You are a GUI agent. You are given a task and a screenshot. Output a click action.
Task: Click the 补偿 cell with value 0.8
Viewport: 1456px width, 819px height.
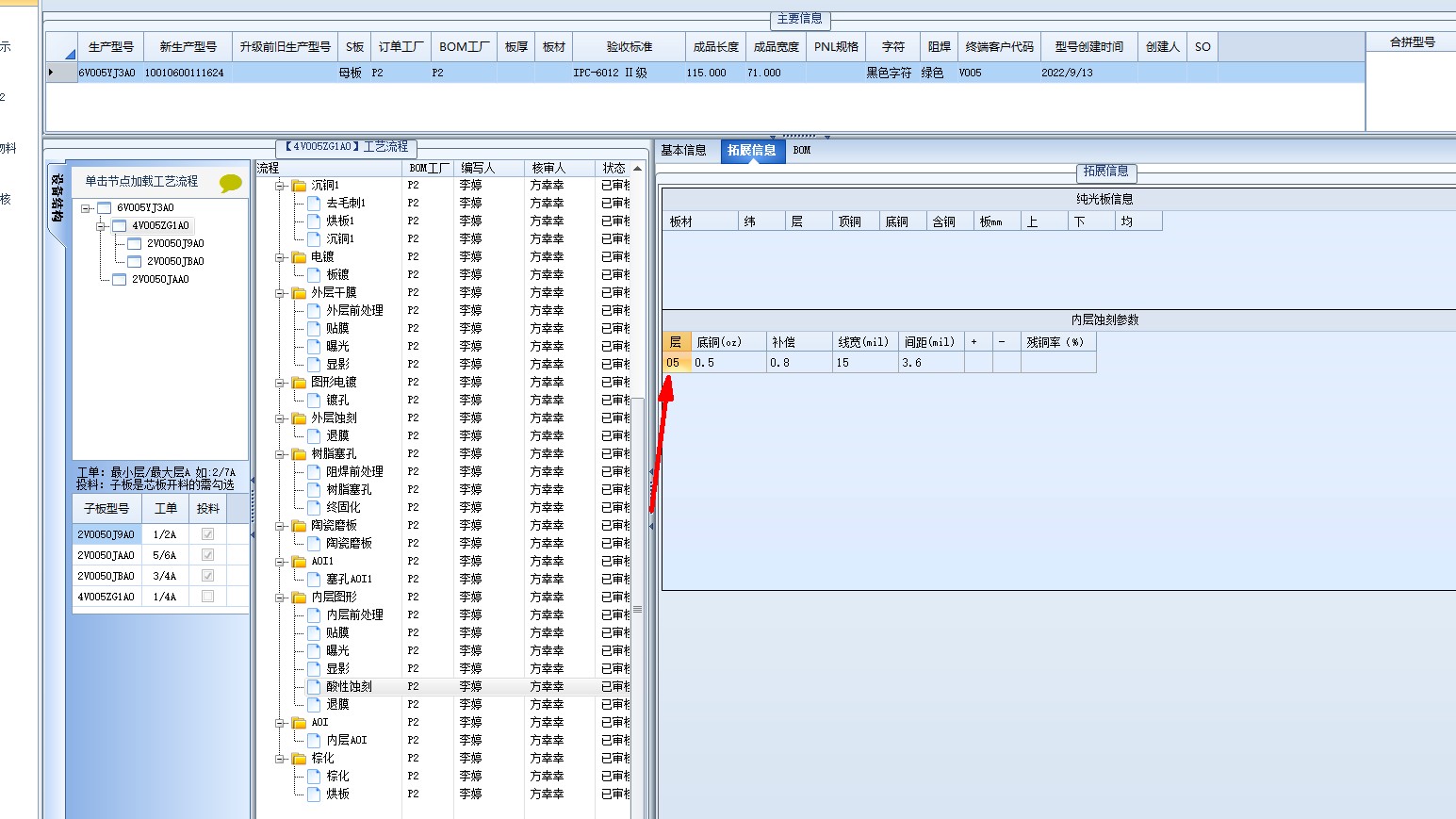click(799, 363)
